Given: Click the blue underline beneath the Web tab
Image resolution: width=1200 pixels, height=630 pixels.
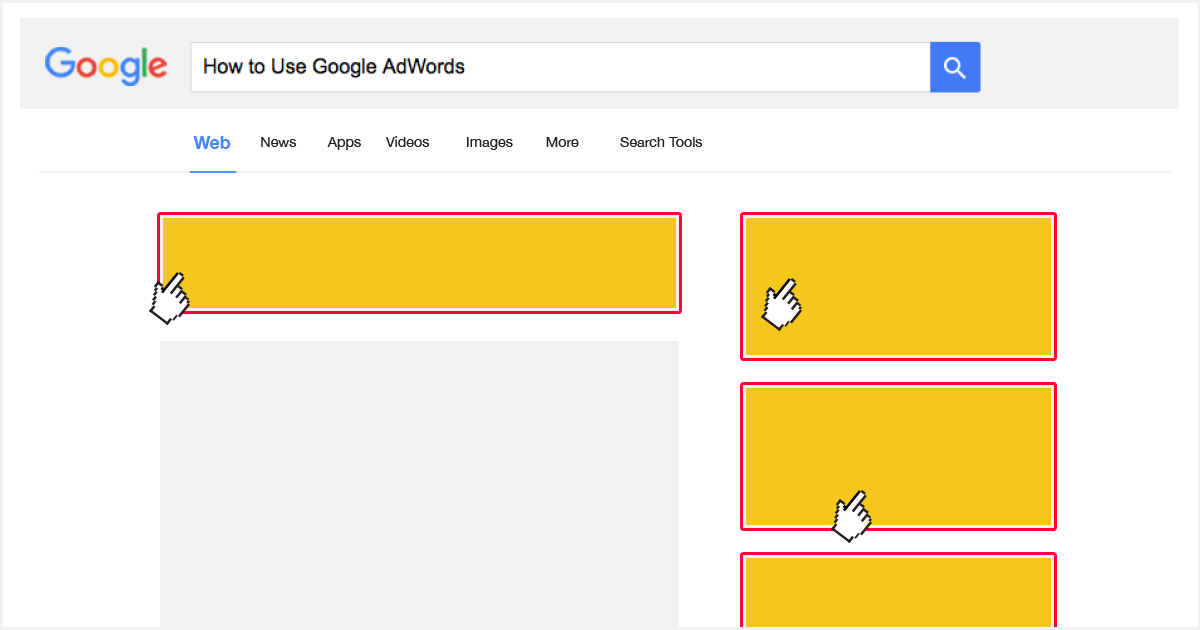Looking at the screenshot, I should [x=212, y=172].
